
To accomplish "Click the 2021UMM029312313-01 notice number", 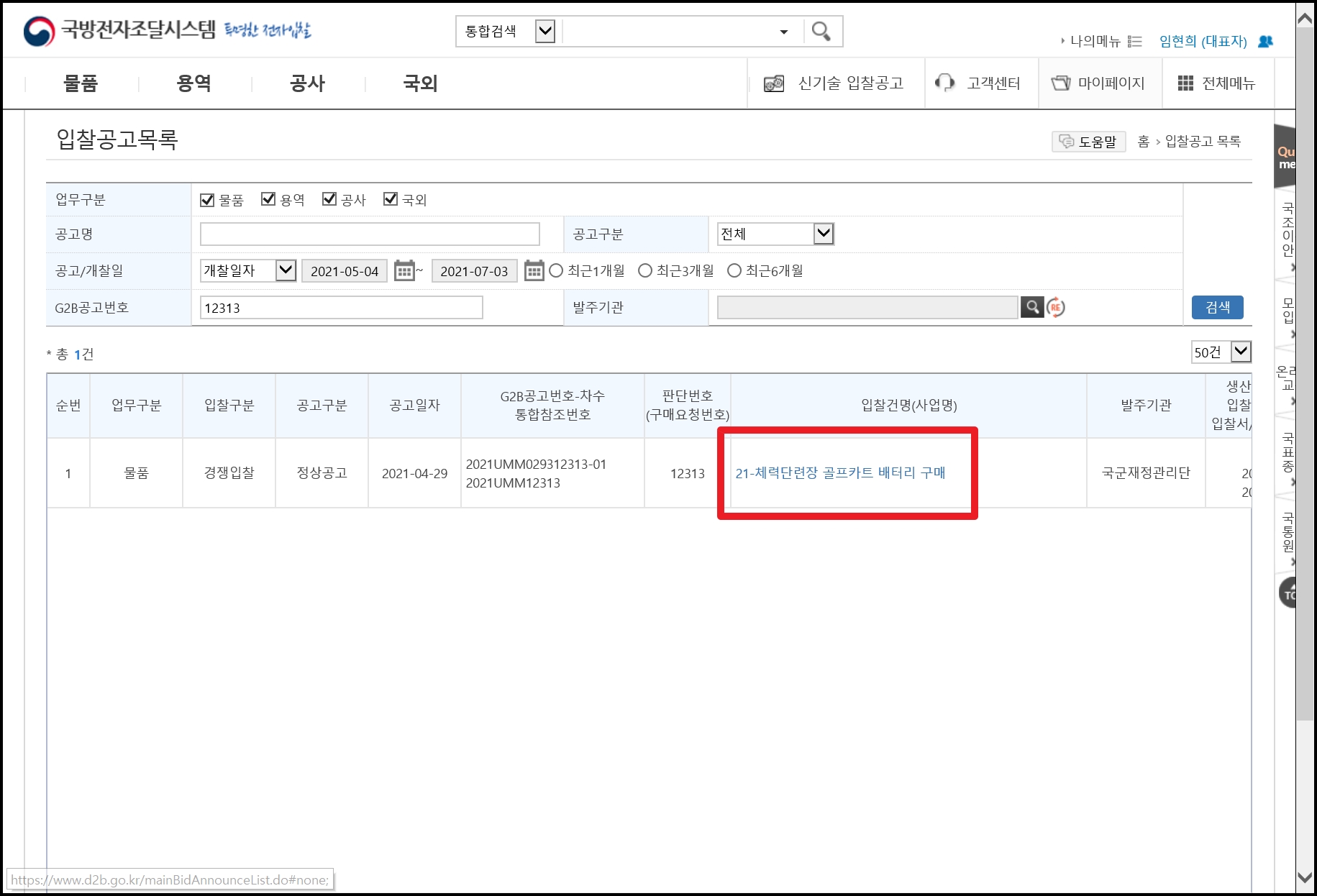I will pos(536,464).
